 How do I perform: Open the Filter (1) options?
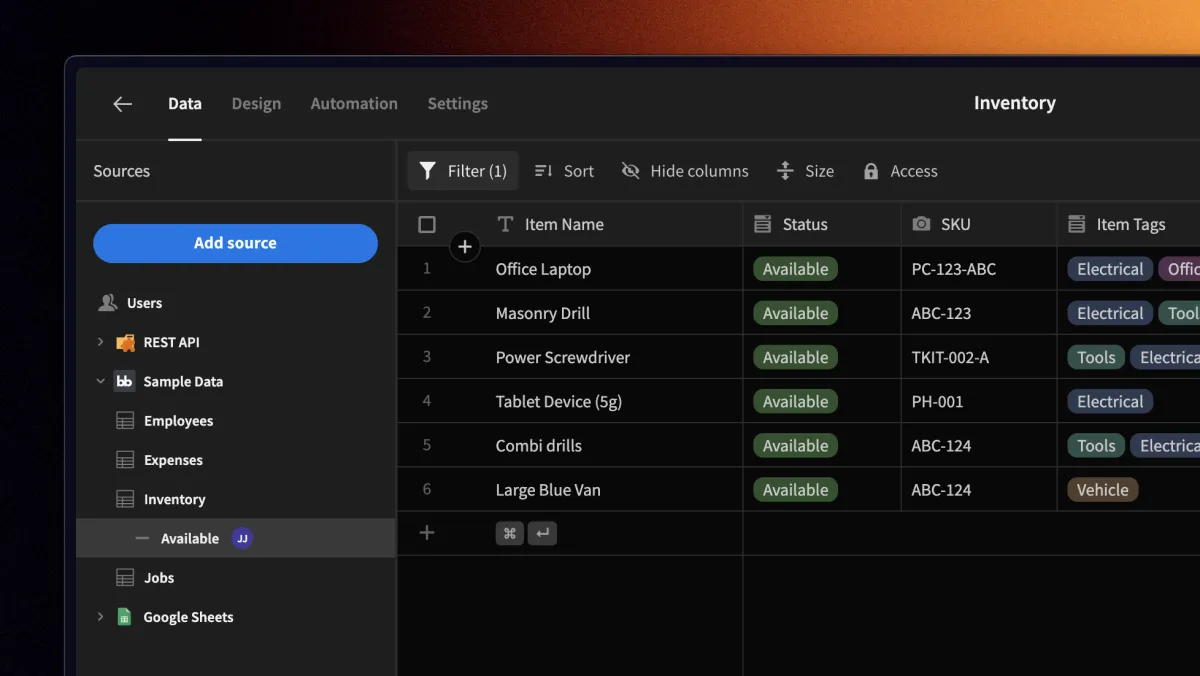(x=463, y=171)
